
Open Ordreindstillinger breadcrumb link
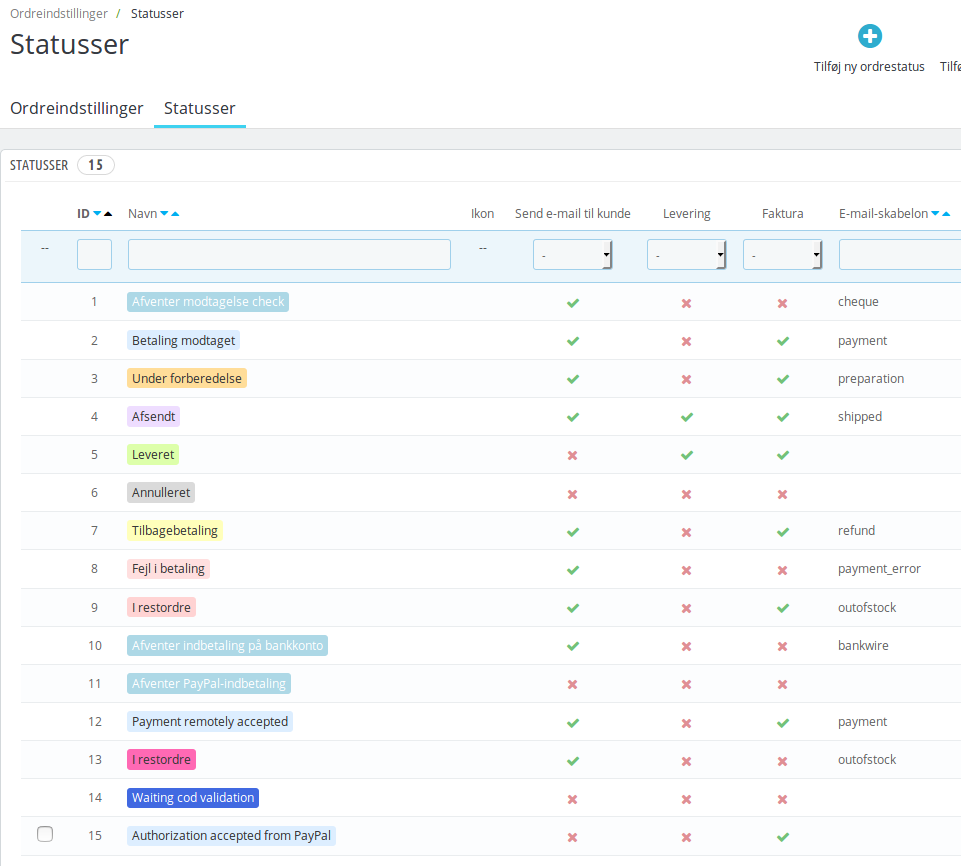[59, 13]
